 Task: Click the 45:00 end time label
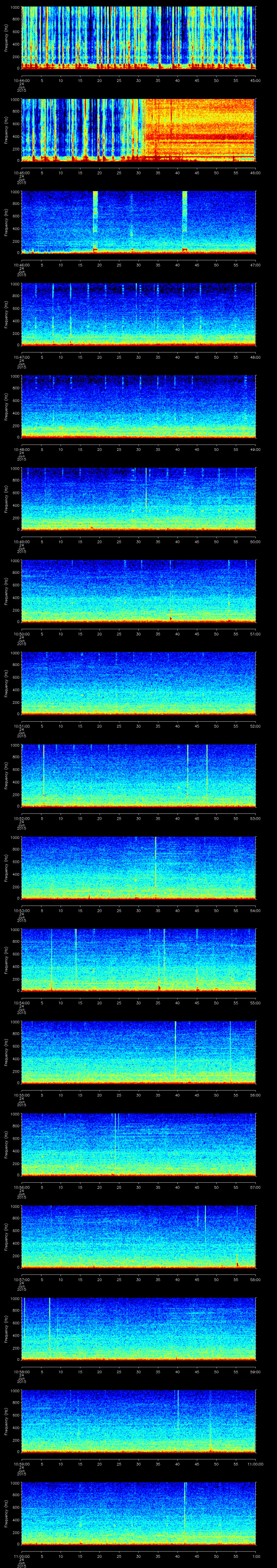pos(256,80)
